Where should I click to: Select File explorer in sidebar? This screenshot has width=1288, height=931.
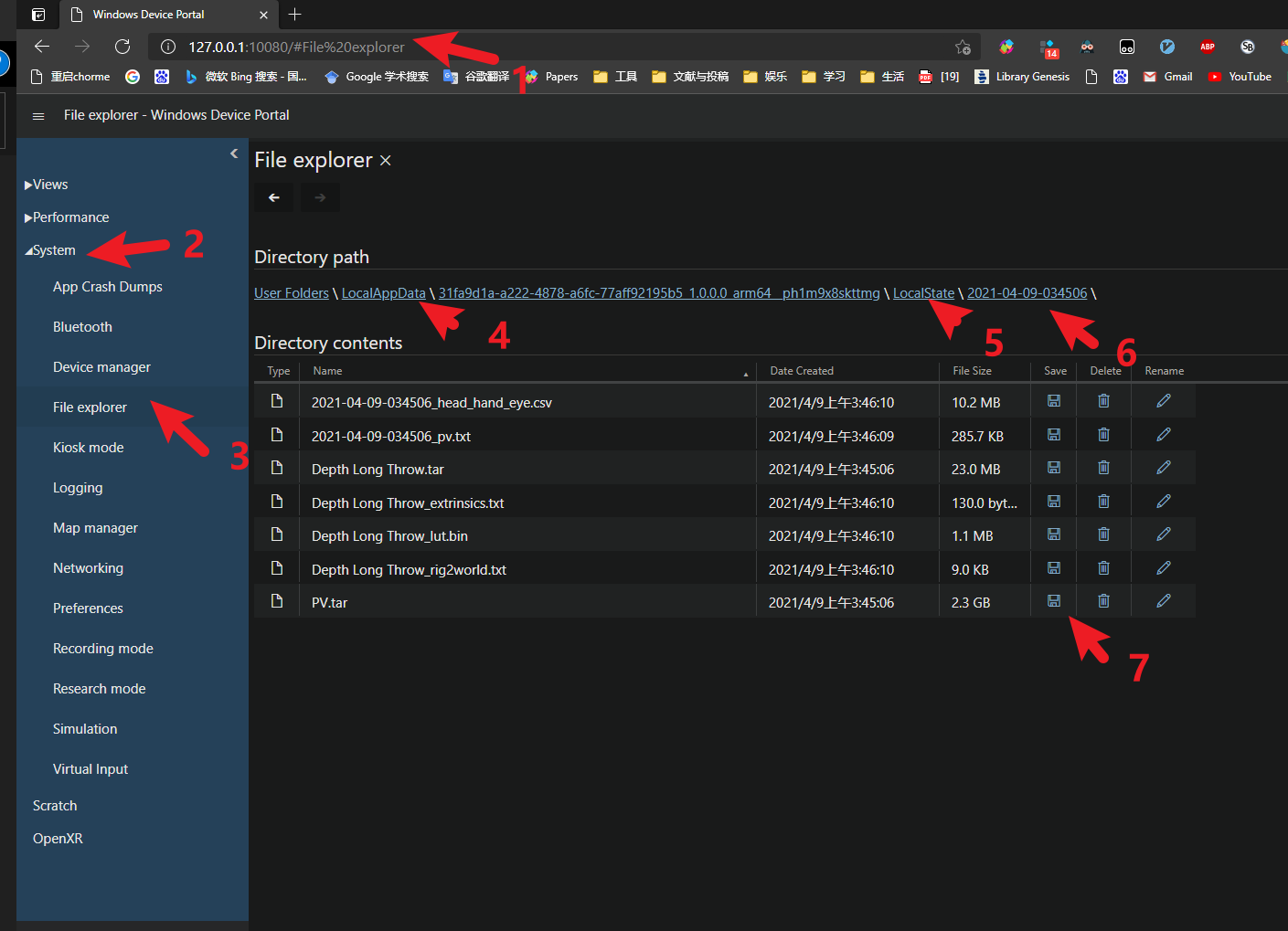[x=90, y=407]
